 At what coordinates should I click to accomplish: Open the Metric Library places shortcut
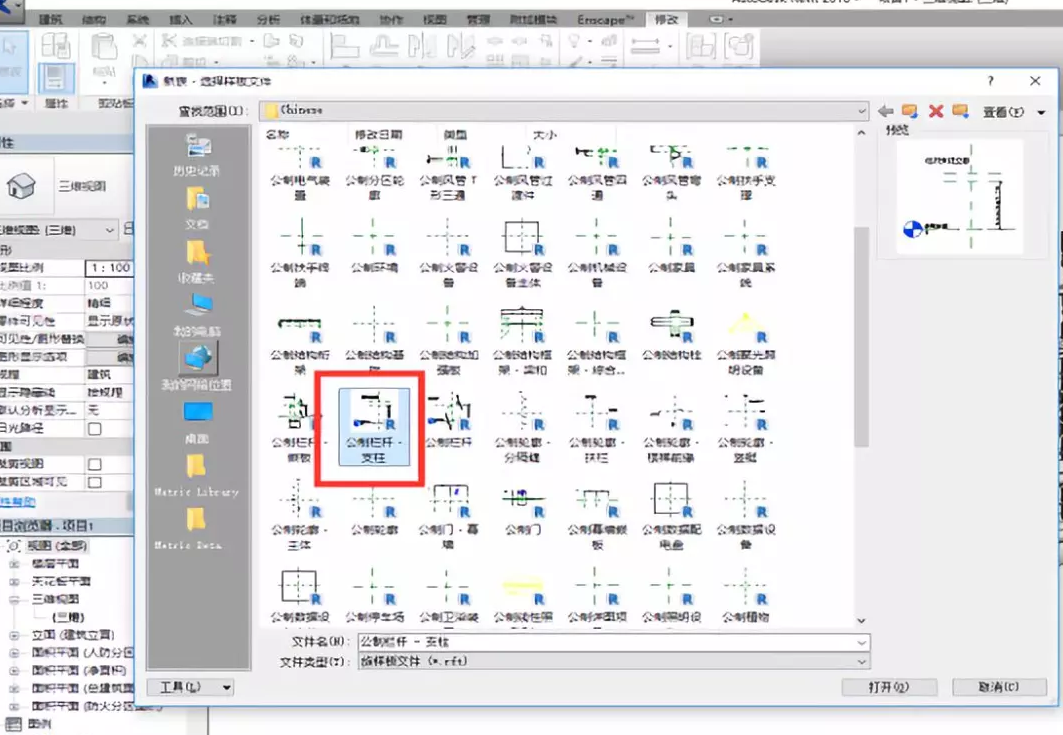pyautogui.click(x=197, y=475)
